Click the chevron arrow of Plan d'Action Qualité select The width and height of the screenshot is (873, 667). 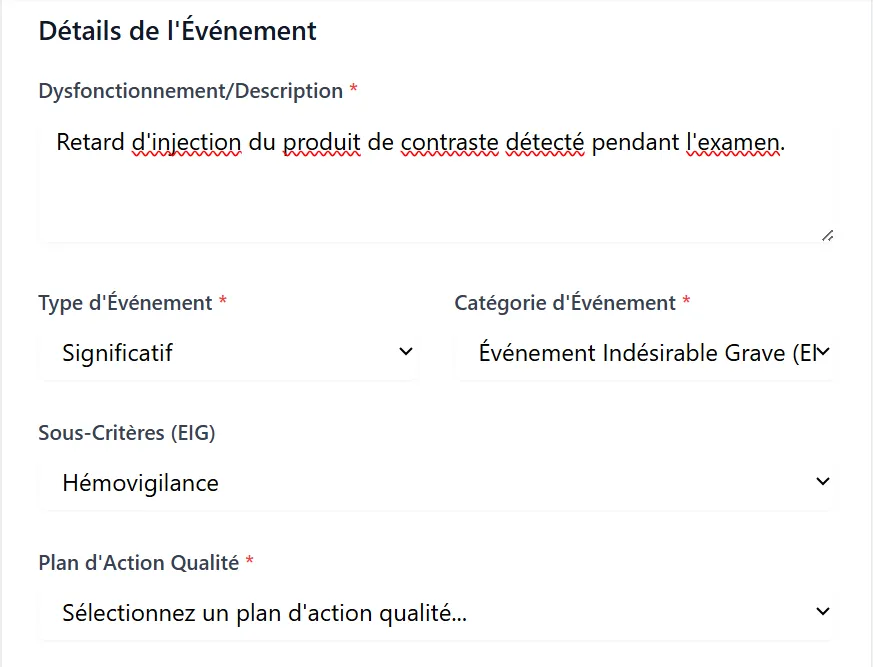tap(823, 611)
